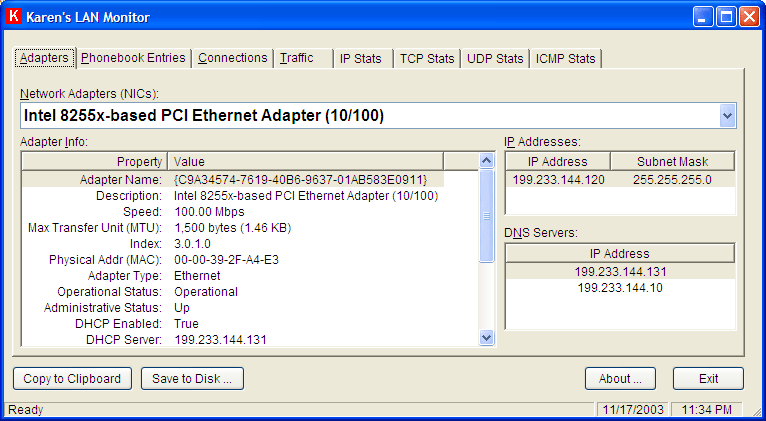Select Administrative Status Up value
The height and width of the screenshot is (421, 766).
point(182,308)
